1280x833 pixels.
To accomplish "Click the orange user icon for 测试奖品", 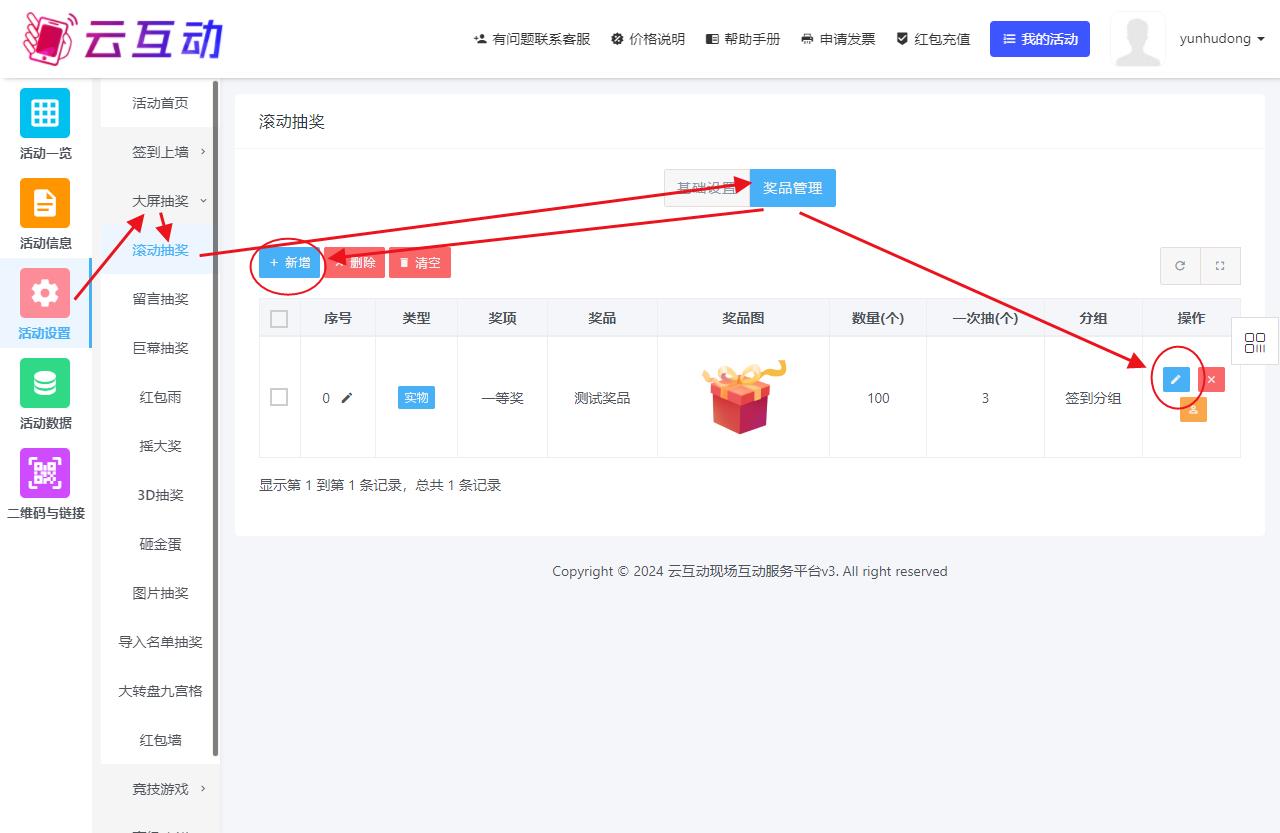I will pyautogui.click(x=1193, y=409).
